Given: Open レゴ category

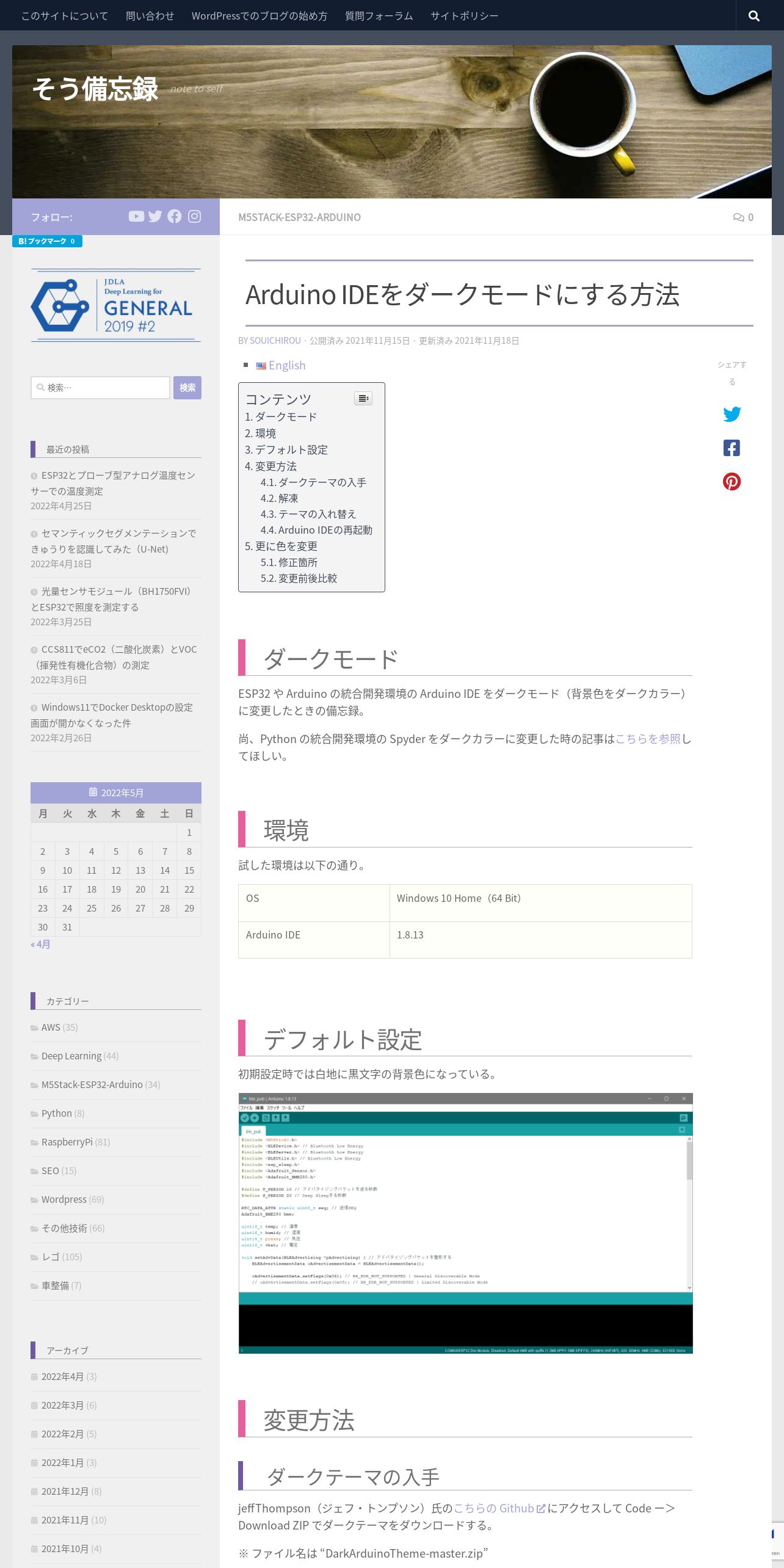Looking at the screenshot, I should tap(51, 1257).
